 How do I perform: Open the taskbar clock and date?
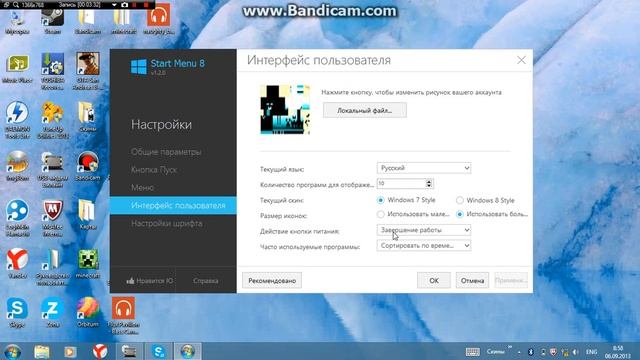tap(618, 352)
